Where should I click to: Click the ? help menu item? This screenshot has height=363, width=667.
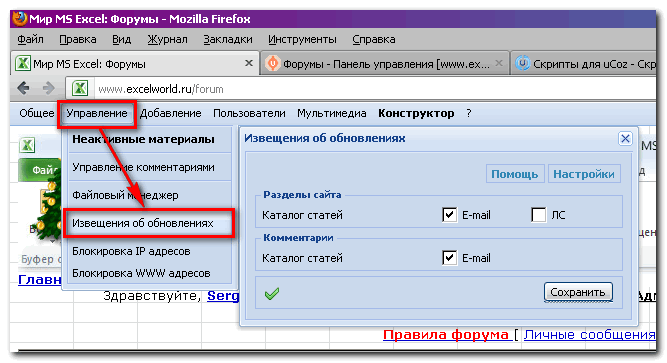468,113
